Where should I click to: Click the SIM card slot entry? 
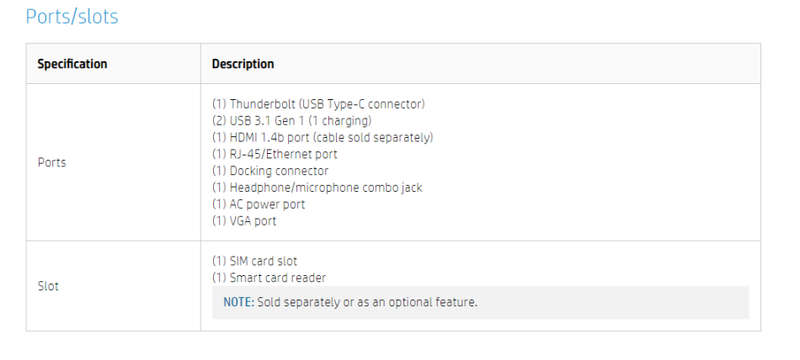coord(254,261)
